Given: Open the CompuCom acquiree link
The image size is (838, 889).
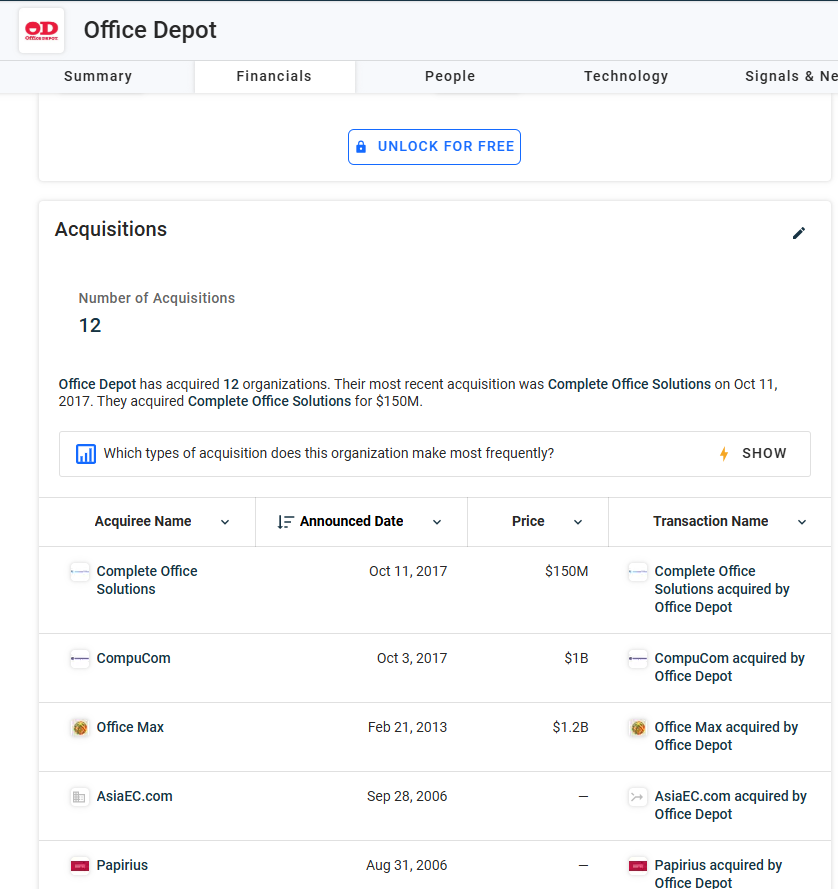Looking at the screenshot, I should click(x=133, y=658).
